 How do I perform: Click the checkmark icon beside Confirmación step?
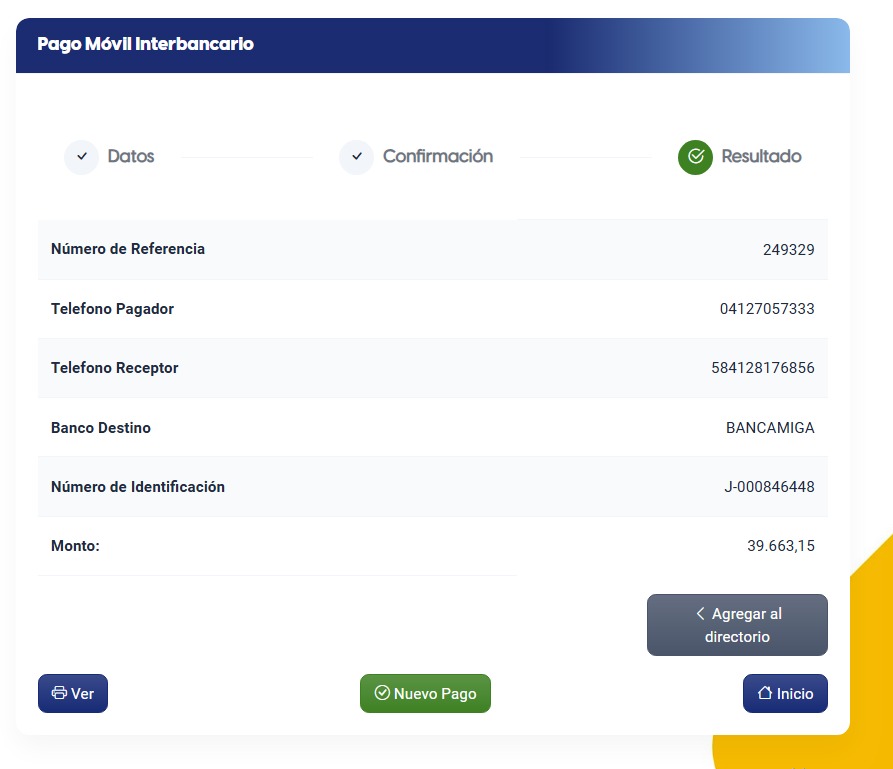(x=356, y=157)
